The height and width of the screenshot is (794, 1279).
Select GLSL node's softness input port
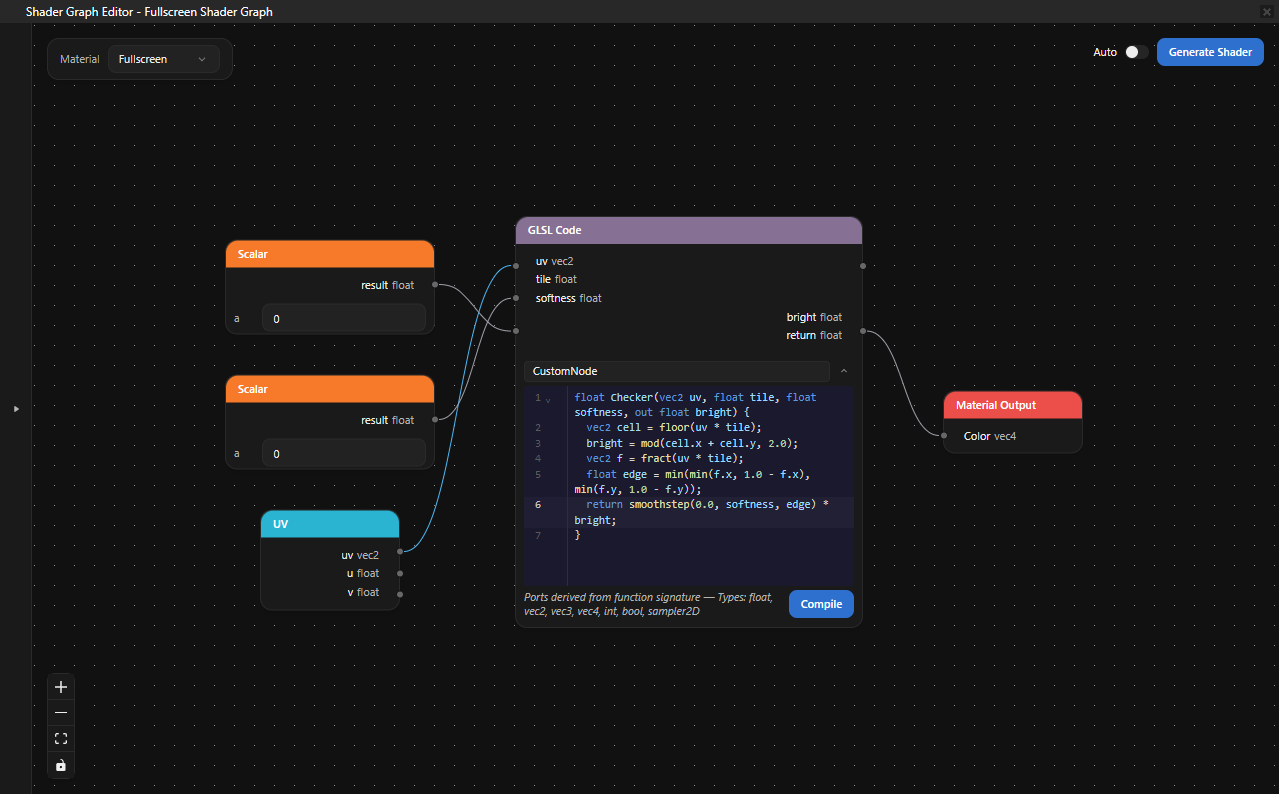click(x=516, y=298)
